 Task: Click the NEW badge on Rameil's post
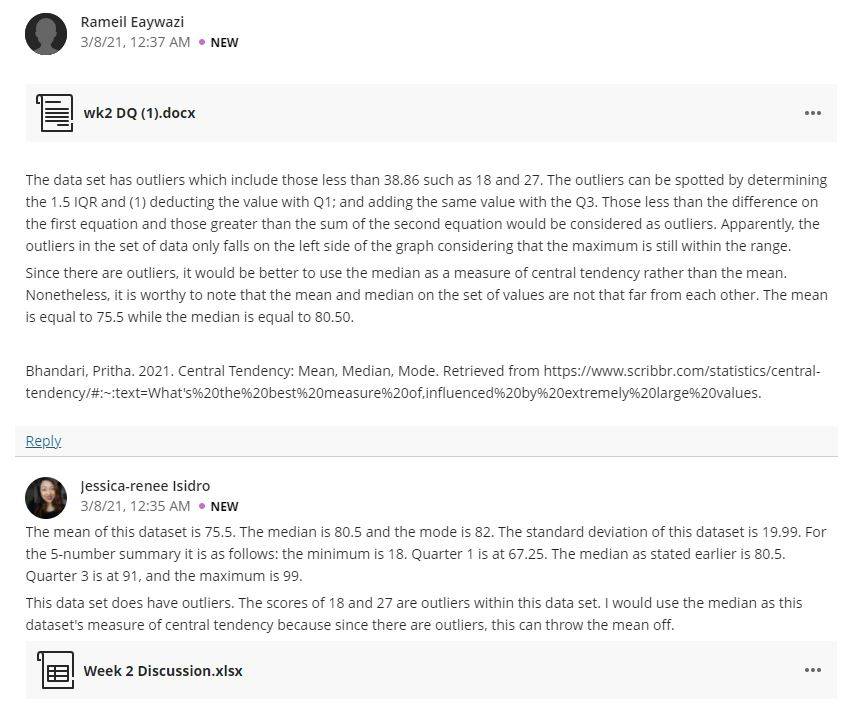(x=224, y=42)
